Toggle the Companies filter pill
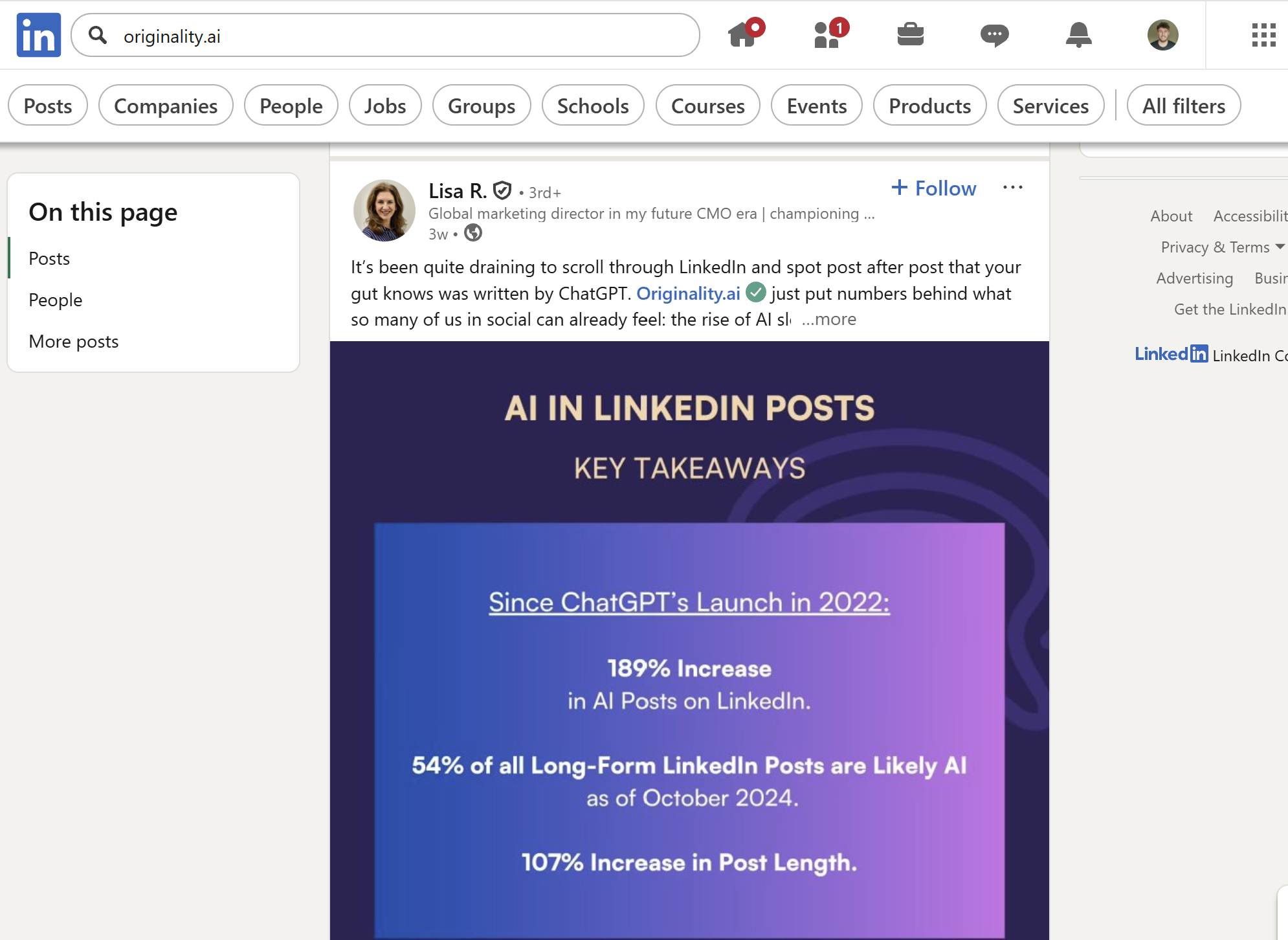Image resolution: width=1288 pixels, height=940 pixels. [166, 106]
